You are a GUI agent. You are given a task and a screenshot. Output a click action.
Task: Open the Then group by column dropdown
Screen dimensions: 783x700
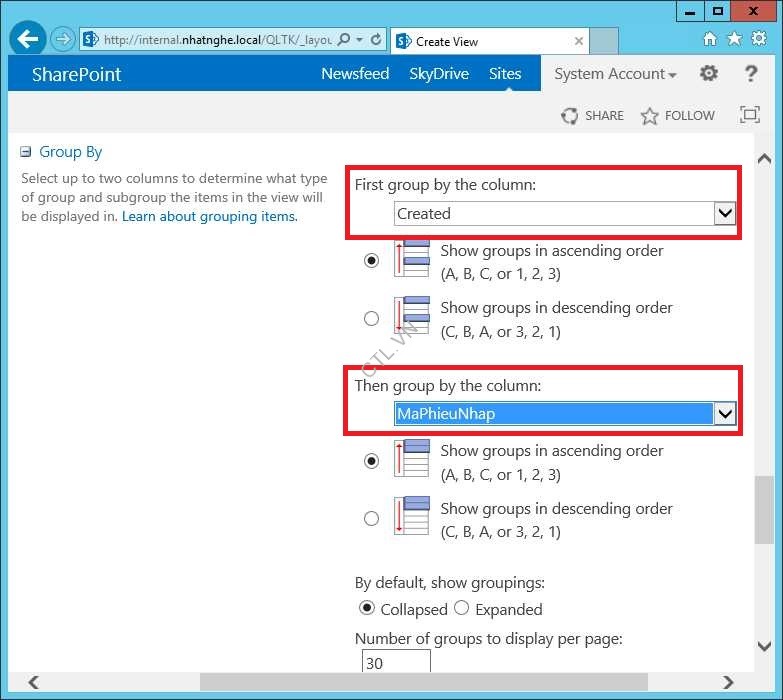point(725,414)
